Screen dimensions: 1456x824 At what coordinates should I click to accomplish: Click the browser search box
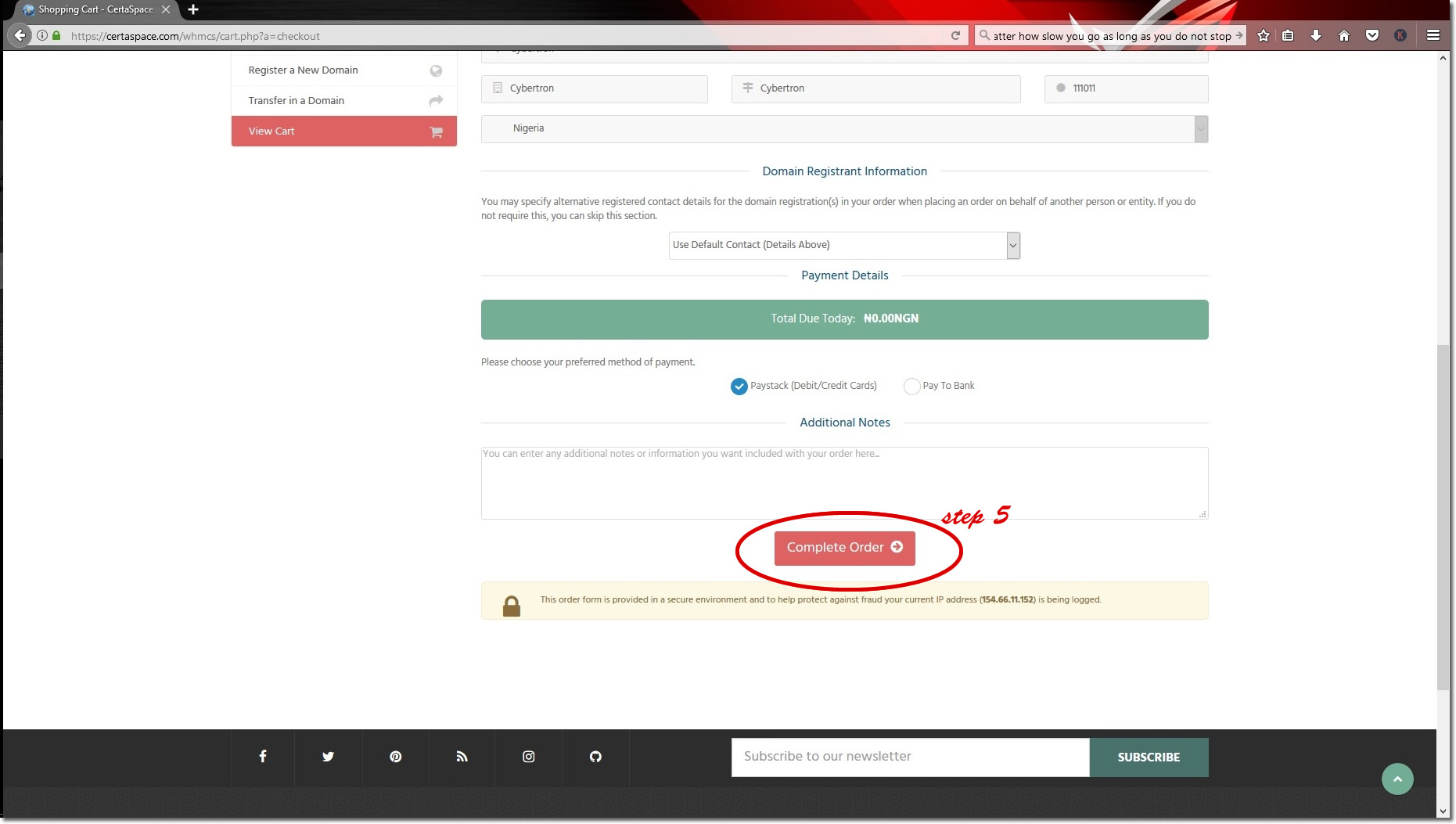click(1109, 36)
